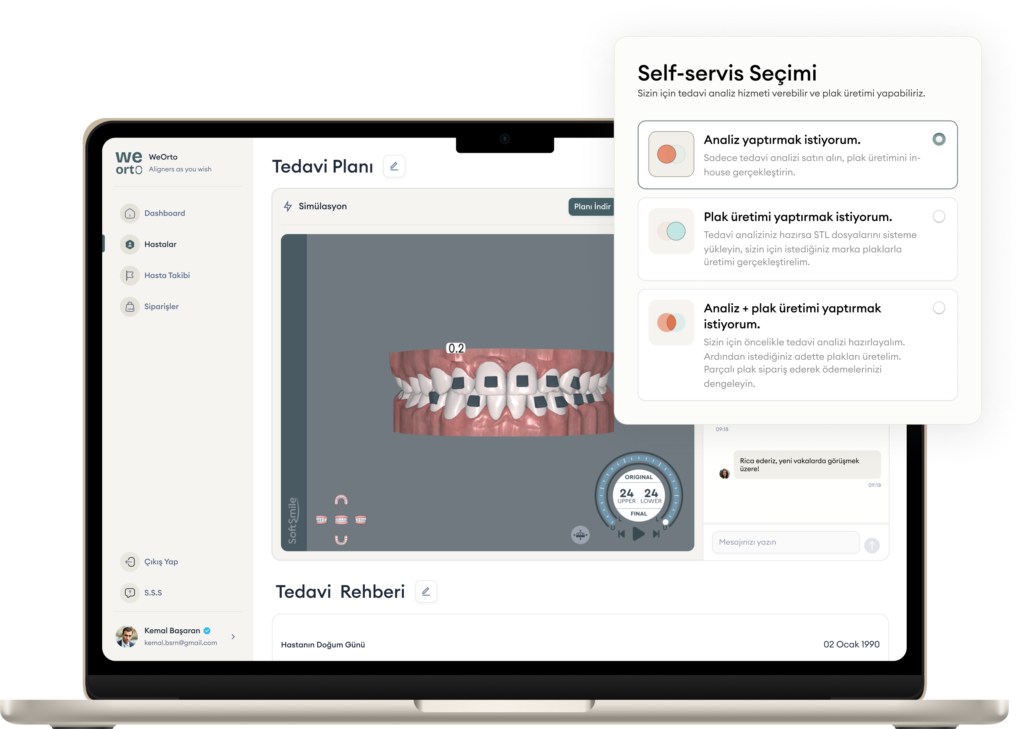Click the send message arrow icon
Screen dimensions: 1024x729
(x=872, y=545)
